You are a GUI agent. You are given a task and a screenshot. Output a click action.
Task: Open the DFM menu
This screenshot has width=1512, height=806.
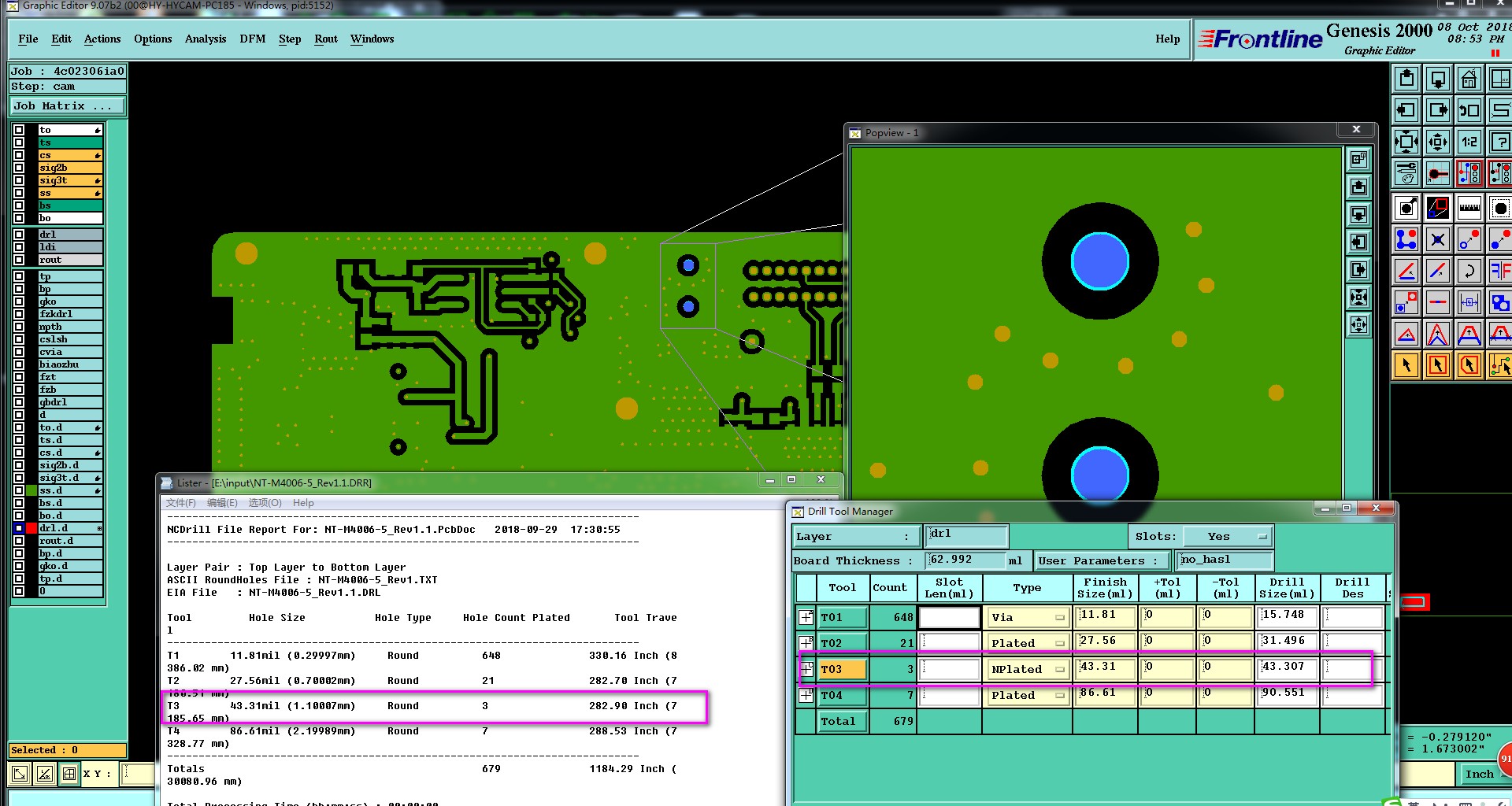click(252, 39)
